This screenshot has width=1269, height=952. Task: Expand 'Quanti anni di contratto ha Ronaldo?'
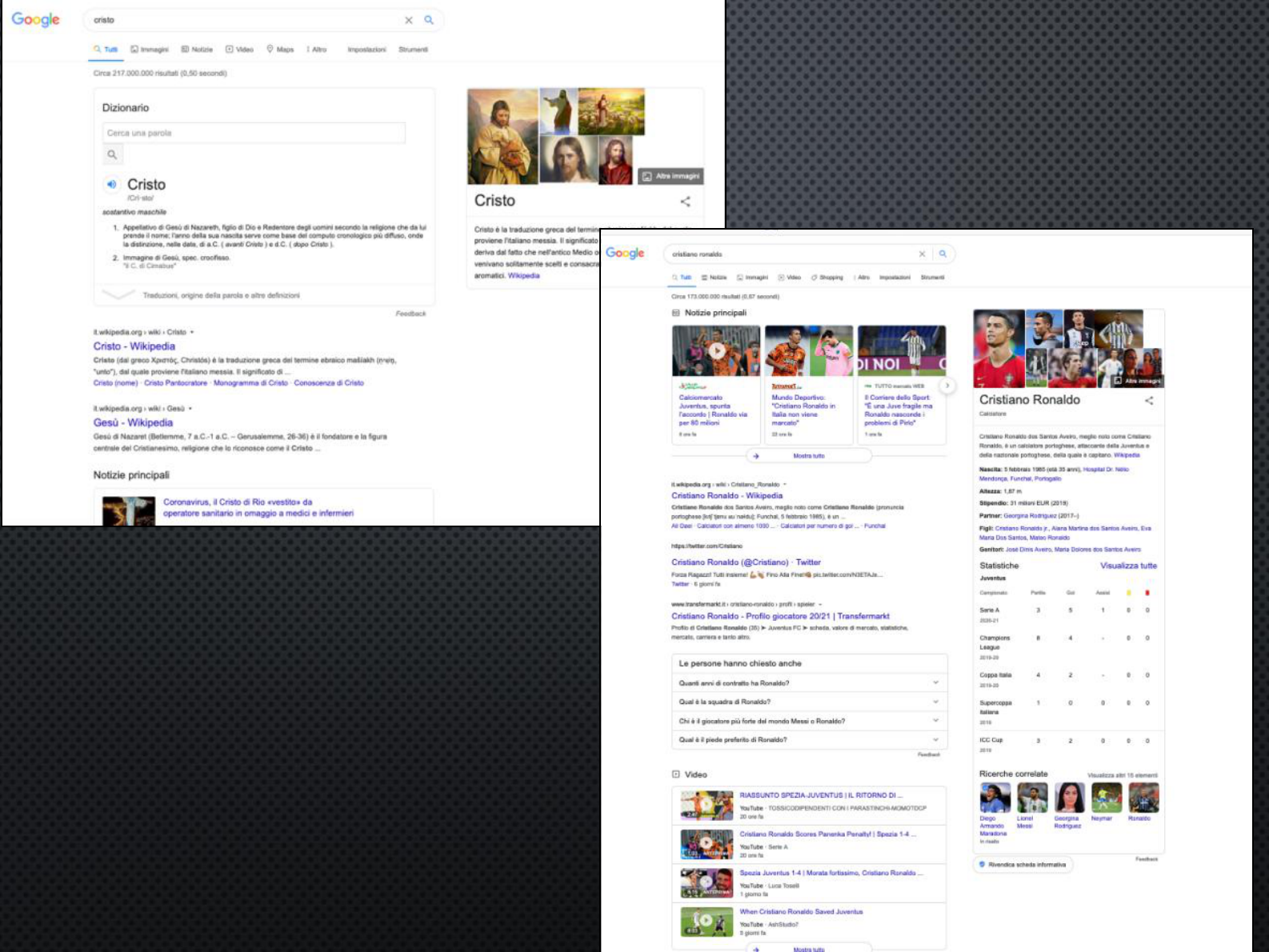[x=809, y=683]
